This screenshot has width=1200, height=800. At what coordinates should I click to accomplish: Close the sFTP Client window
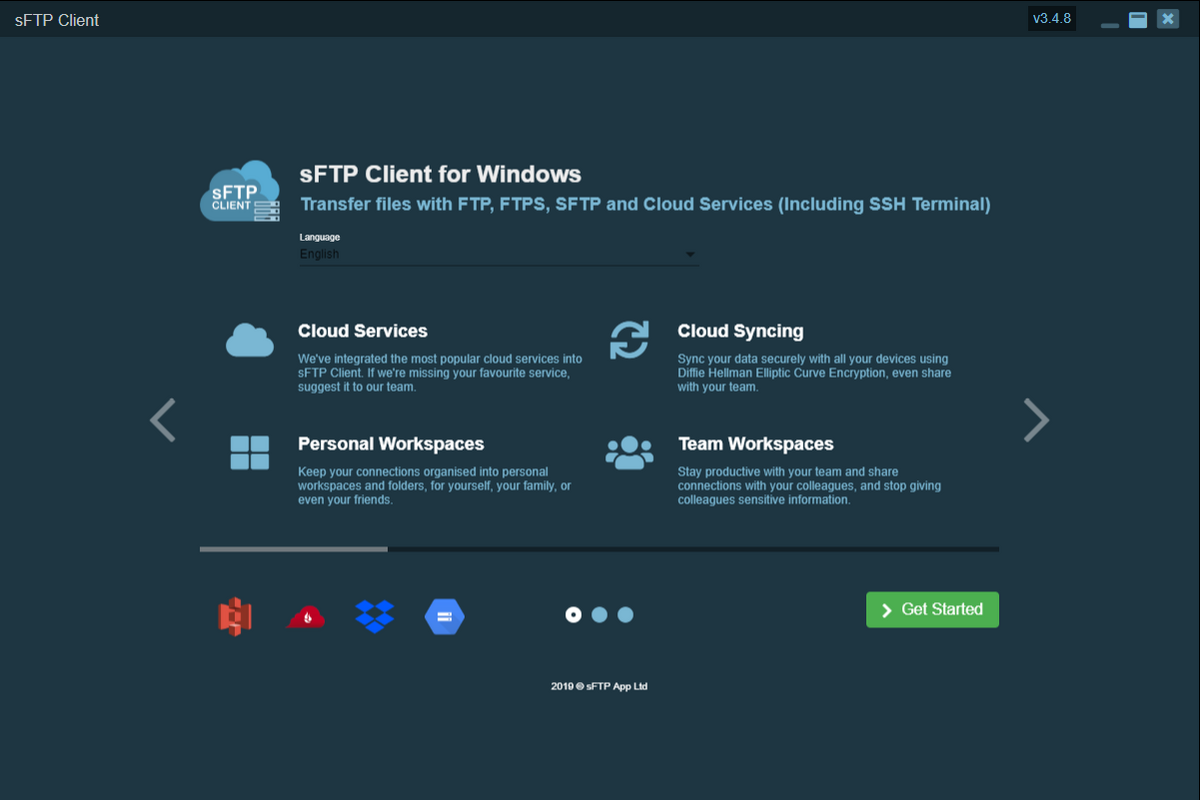click(1168, 19)
